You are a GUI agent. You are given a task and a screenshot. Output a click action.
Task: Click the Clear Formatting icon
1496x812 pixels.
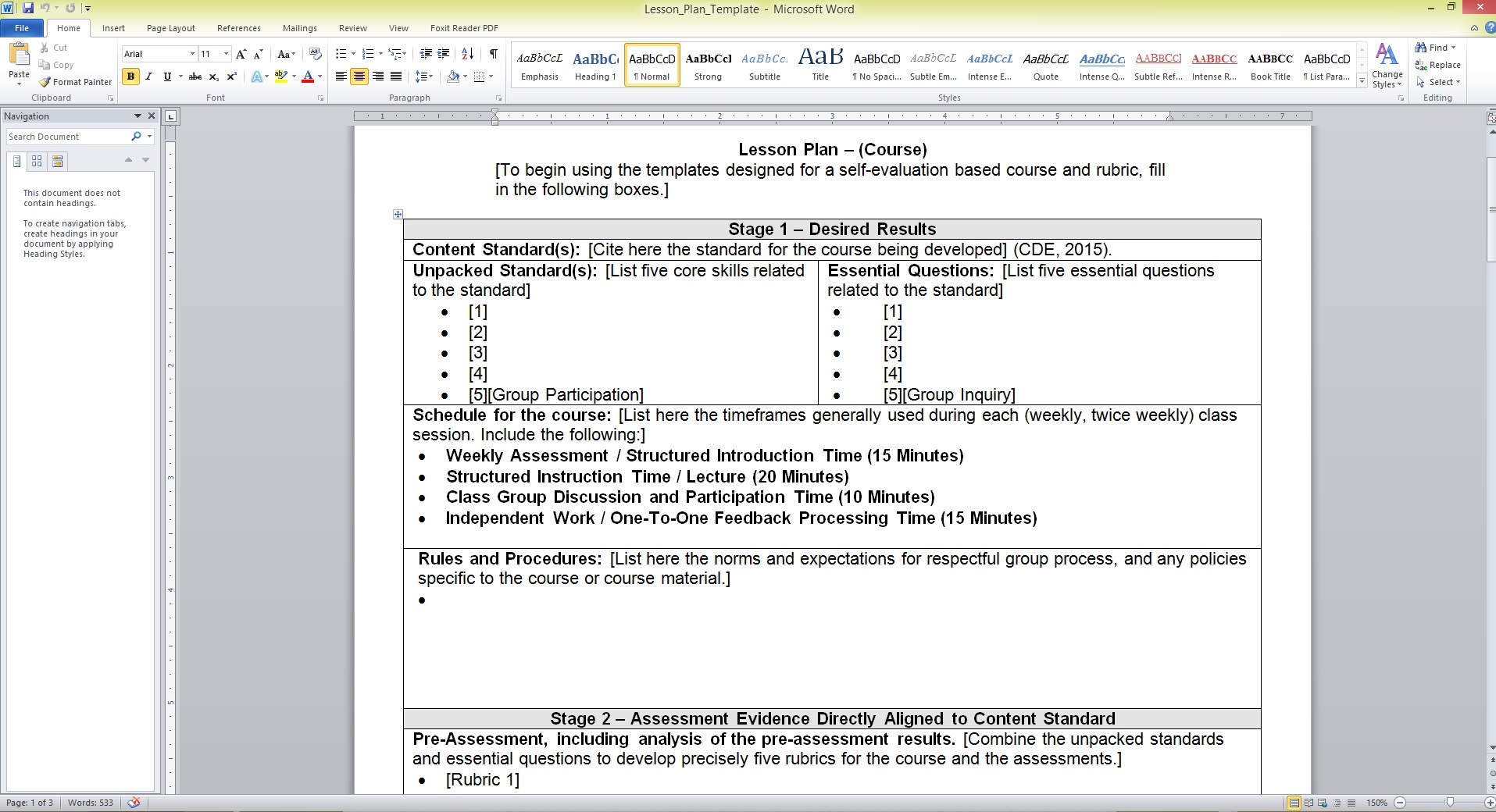(x=316, y=54)
